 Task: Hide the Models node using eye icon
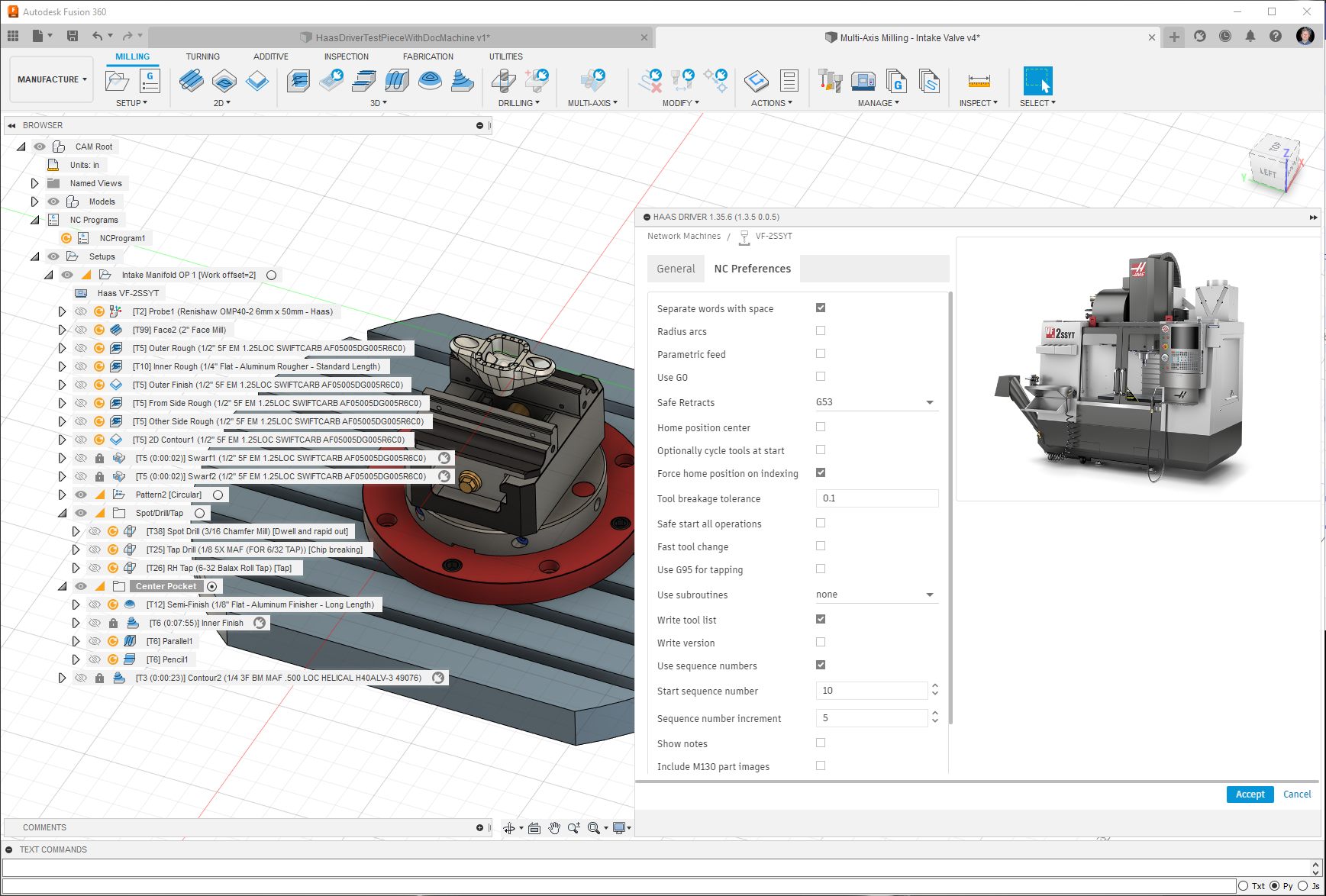53,201
